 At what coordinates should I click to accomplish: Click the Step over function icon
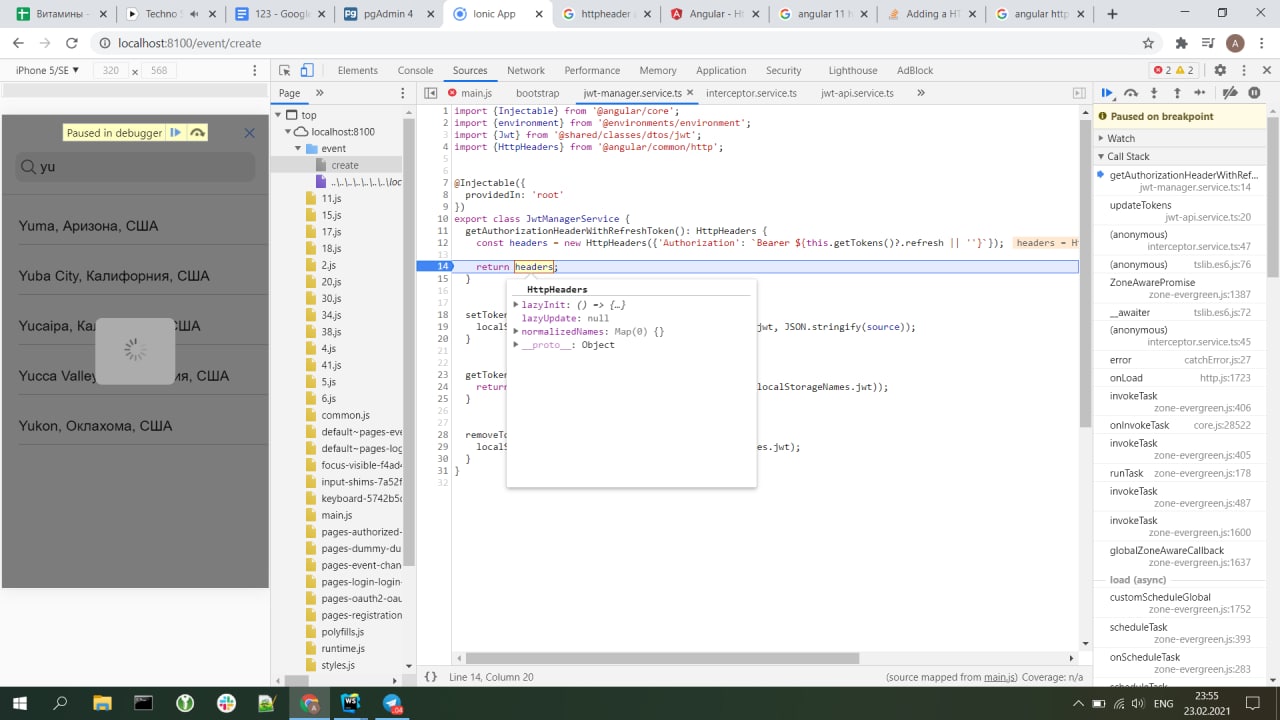click(1131, 93)
